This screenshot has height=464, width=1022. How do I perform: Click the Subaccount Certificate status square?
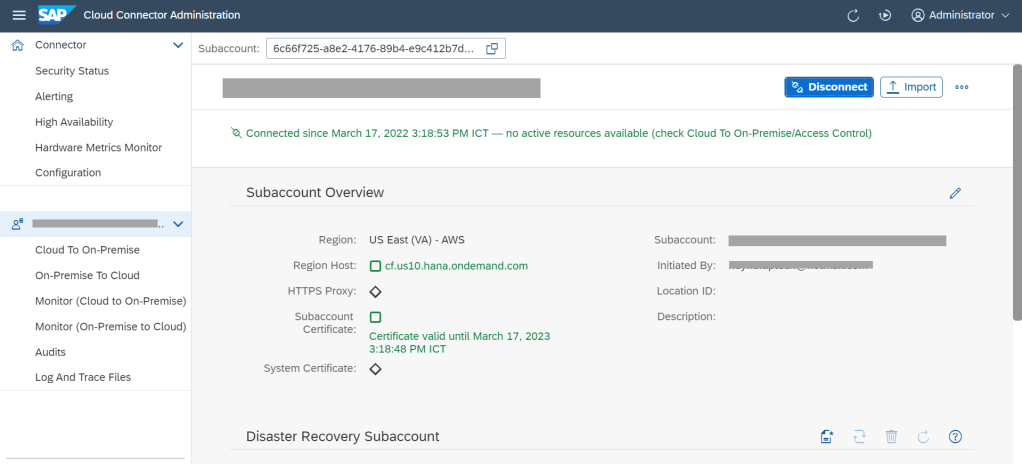375,317
